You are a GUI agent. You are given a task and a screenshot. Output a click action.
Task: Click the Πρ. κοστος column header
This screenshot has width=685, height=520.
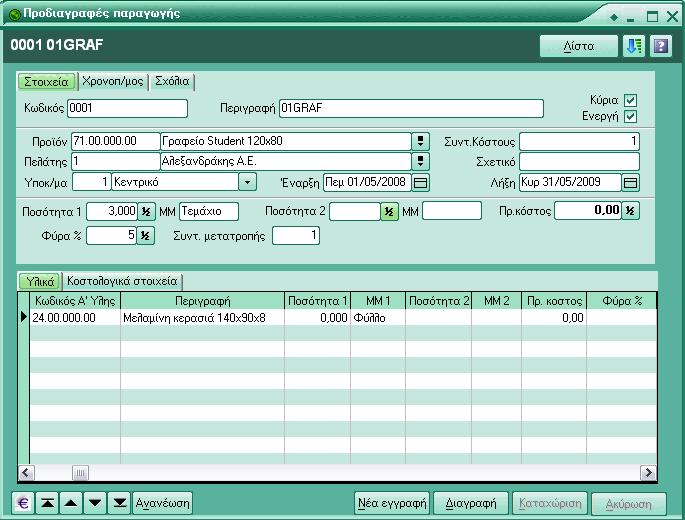click(x=554, y=301)
